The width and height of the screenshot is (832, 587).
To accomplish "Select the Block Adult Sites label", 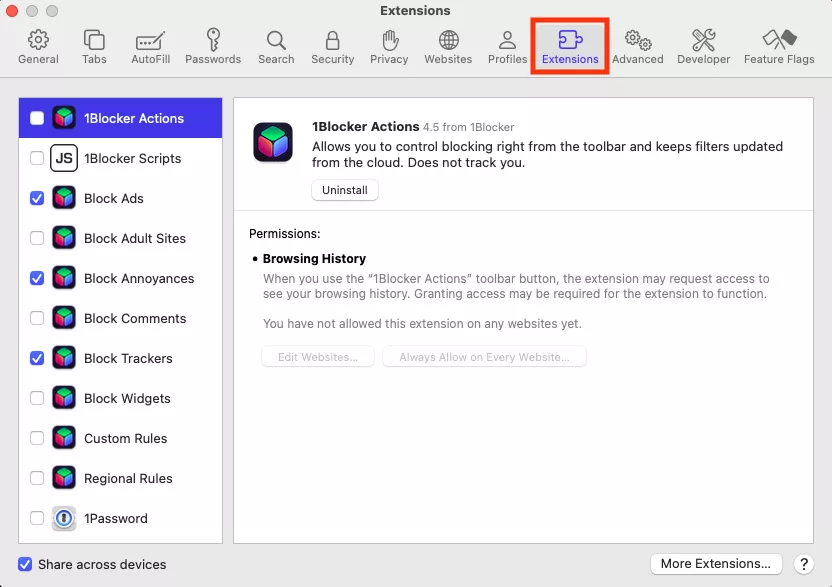I will (135, 238).
